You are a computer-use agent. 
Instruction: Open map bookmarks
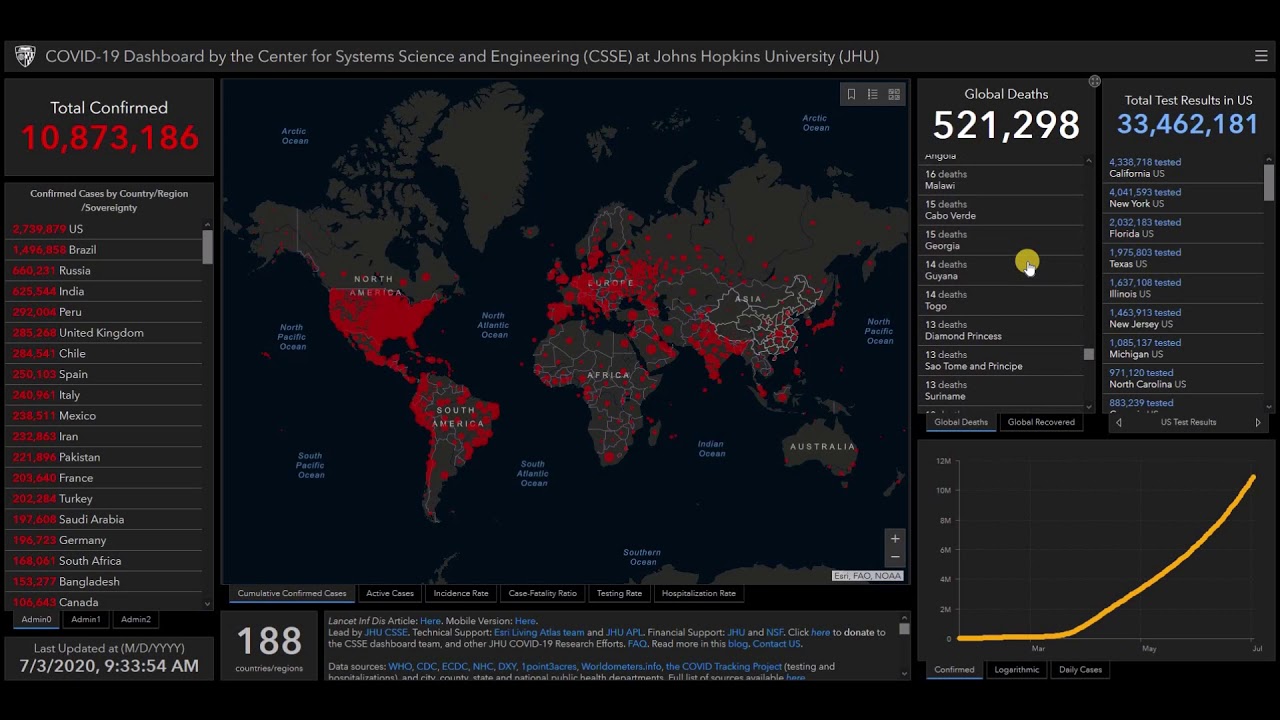[851, 94]
